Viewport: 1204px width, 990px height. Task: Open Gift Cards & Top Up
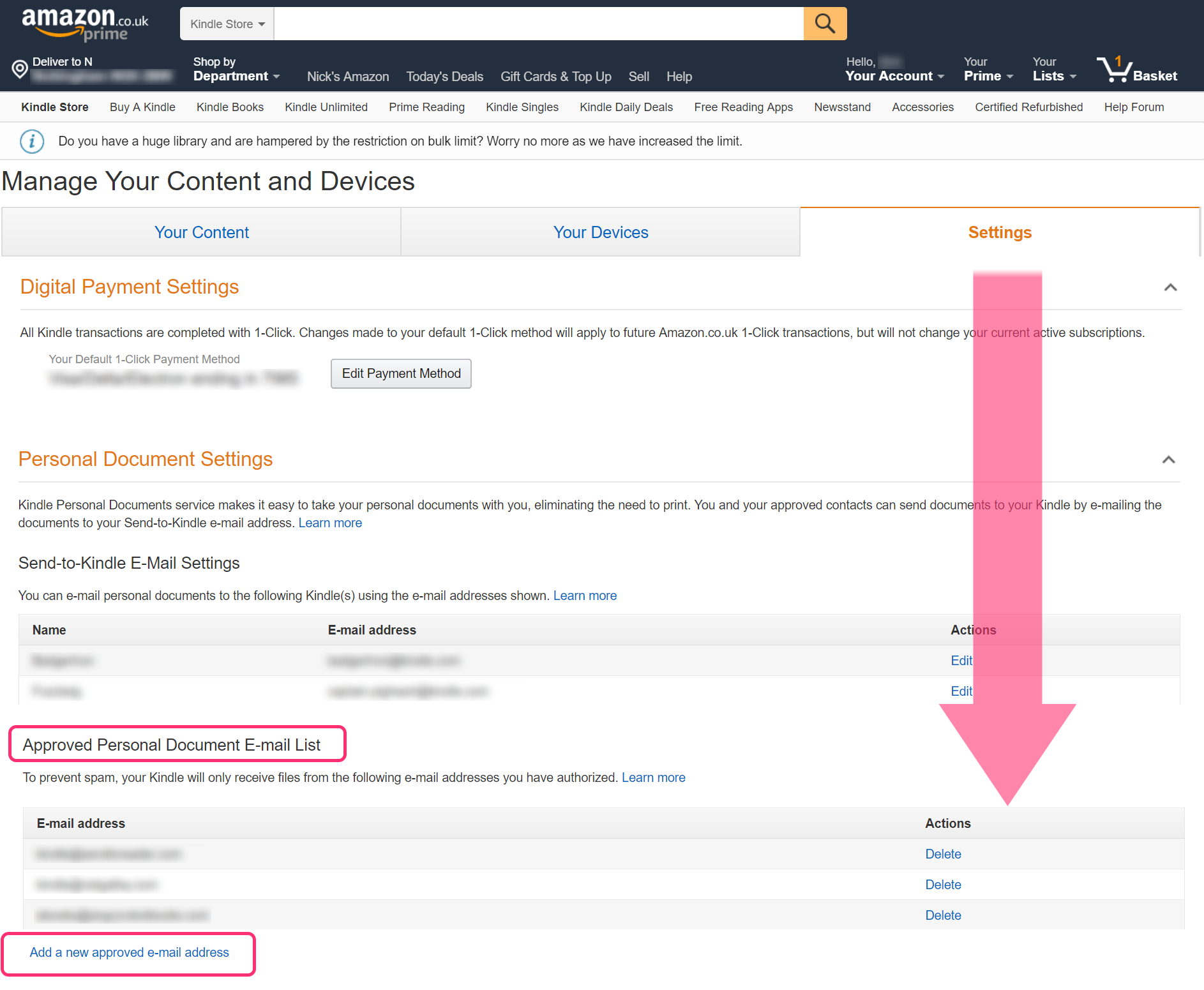[555, 77]
